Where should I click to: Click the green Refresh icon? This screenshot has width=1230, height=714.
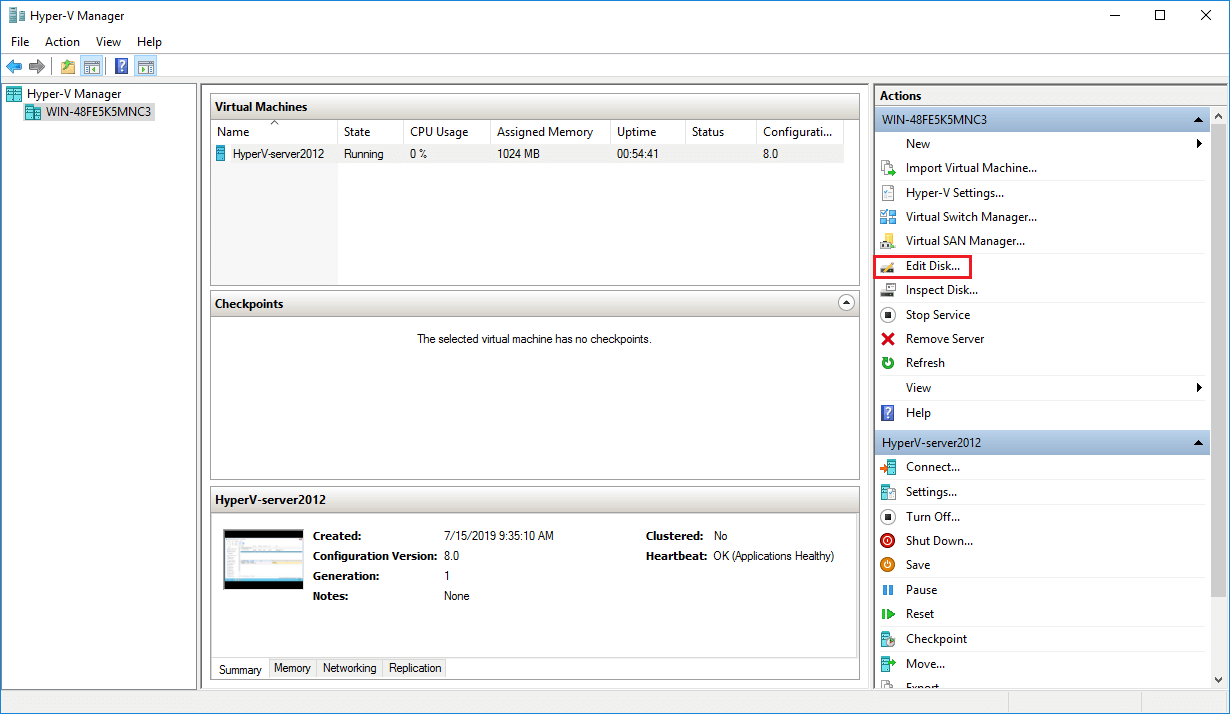tap(887, 363)
